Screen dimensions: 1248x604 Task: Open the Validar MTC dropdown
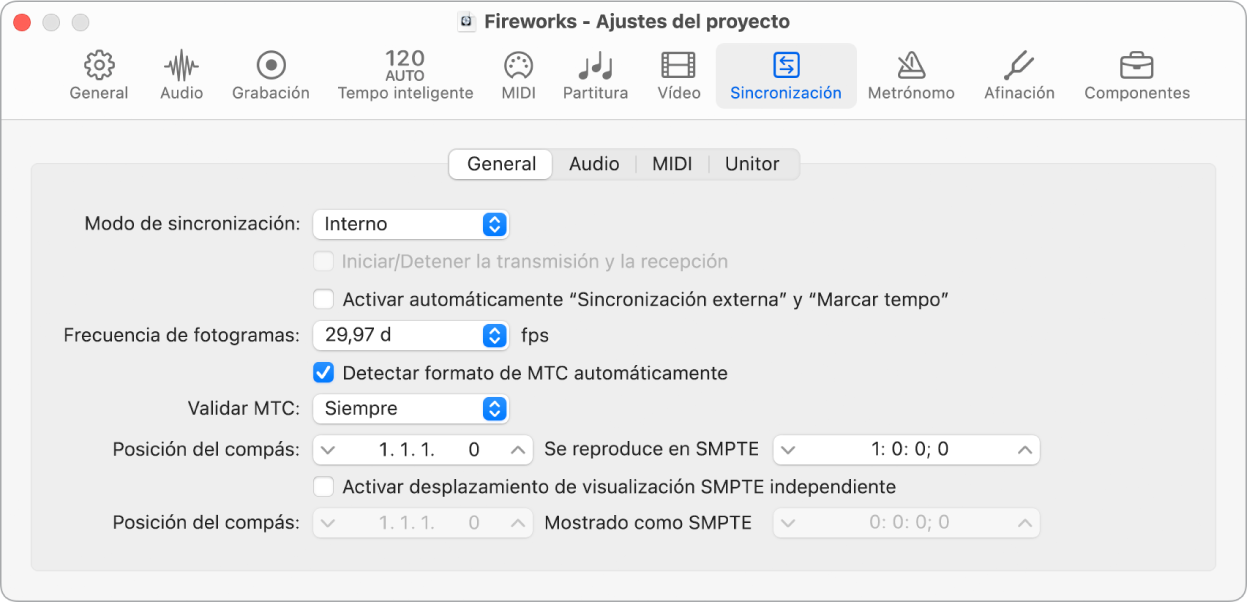tap(410, 409)
